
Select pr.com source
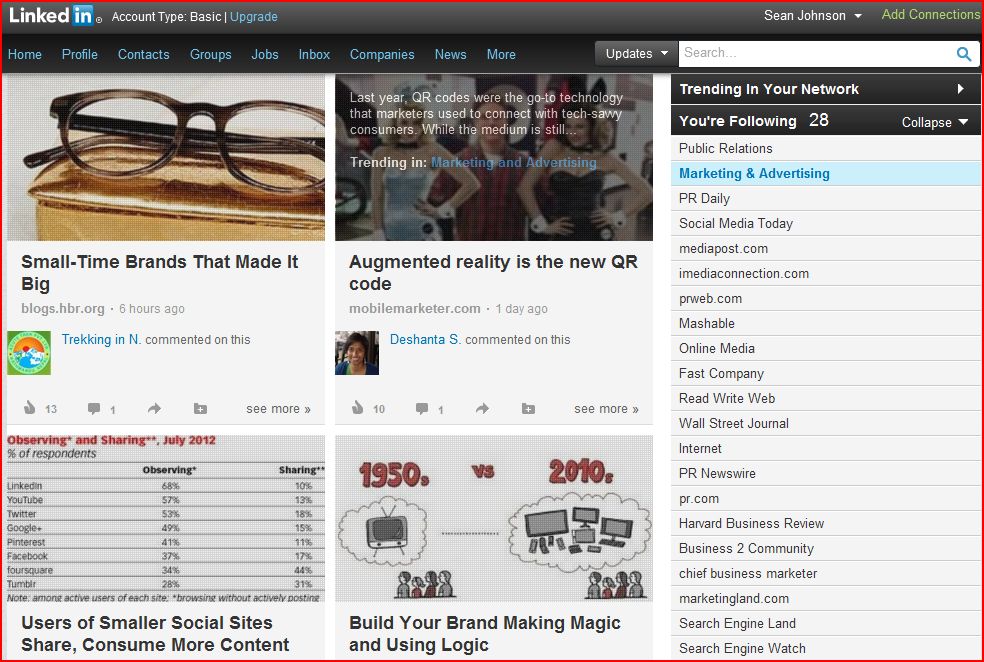(x=825, y=499)
